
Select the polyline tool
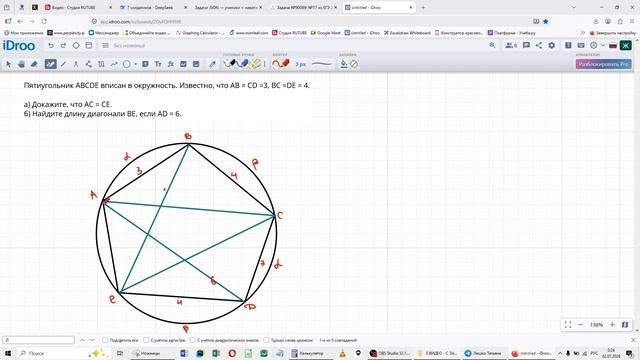pyautogui.click(x=89, y=64)
